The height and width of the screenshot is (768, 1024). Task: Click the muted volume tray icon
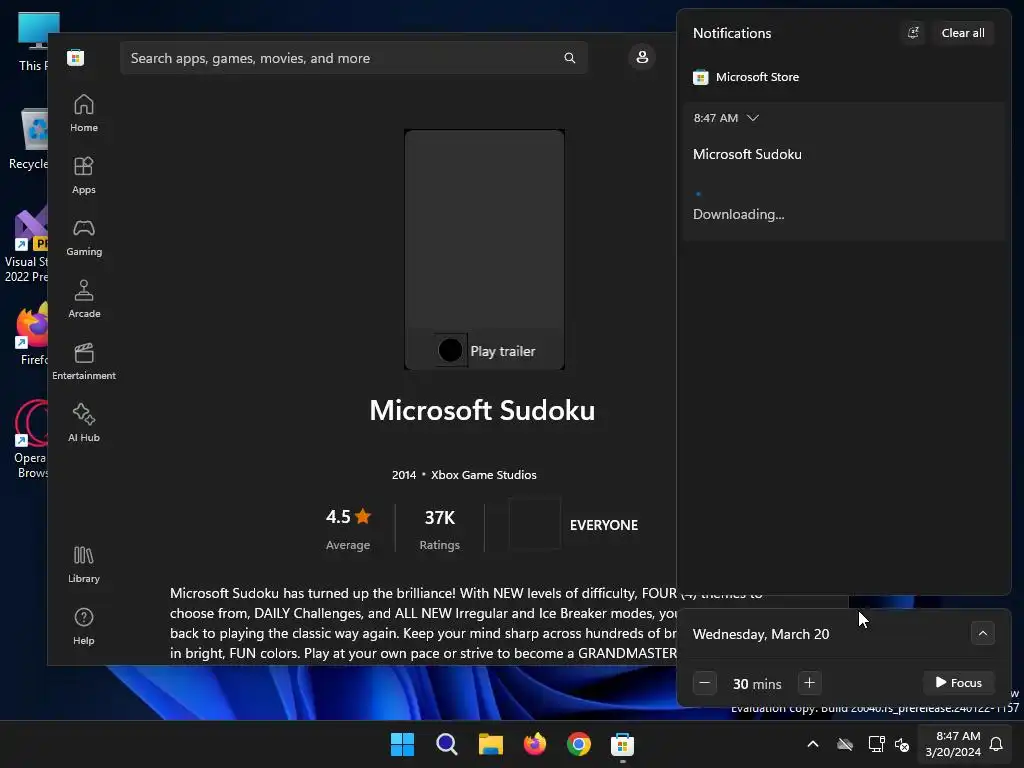pos(902,744)
